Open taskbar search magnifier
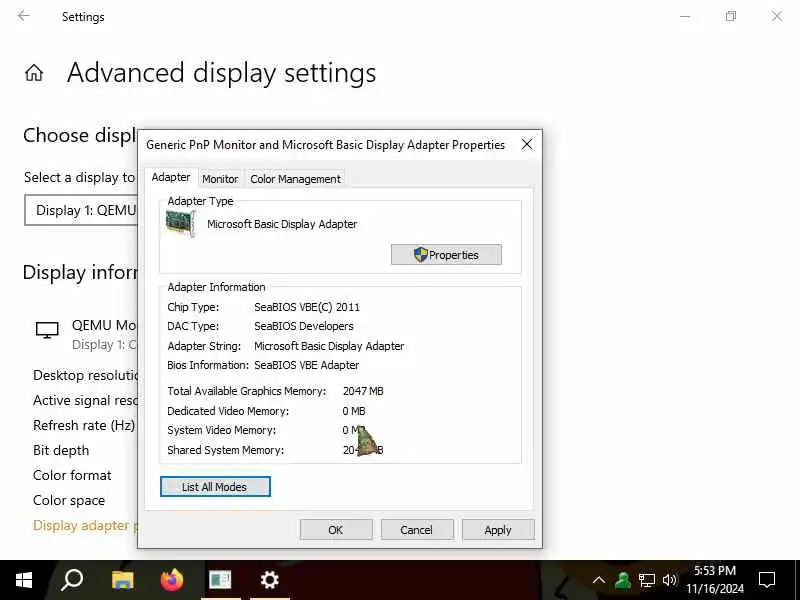This screenshot has width=800, height=600. coord(72,580)
